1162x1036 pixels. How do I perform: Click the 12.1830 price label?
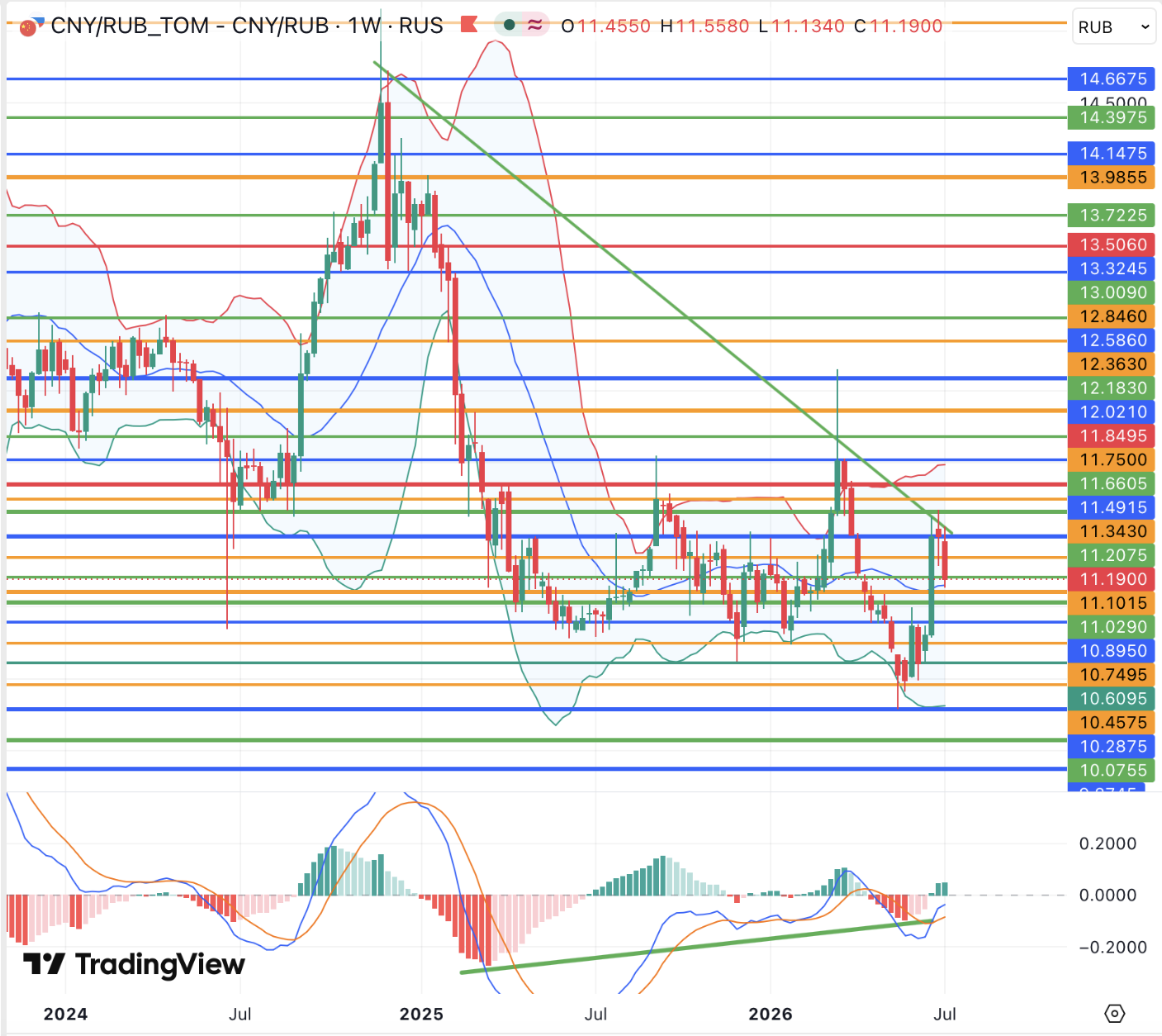pos(1112,388)
